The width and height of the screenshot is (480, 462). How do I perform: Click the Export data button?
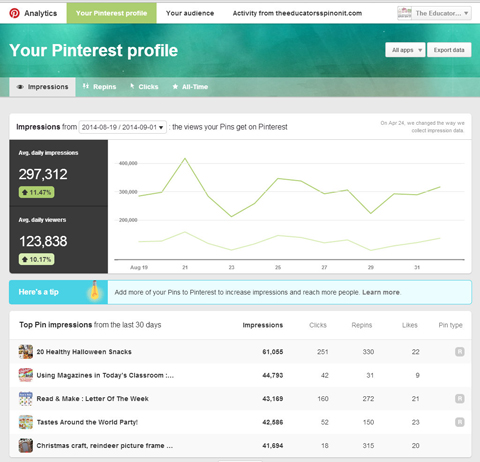tap(449, 50)
